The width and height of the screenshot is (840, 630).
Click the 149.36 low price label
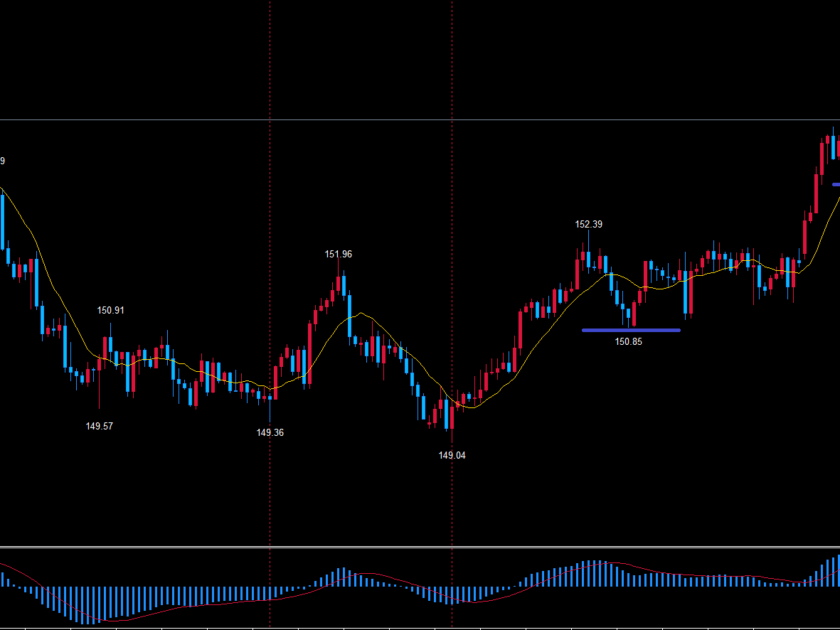click(x=270, y=433)
